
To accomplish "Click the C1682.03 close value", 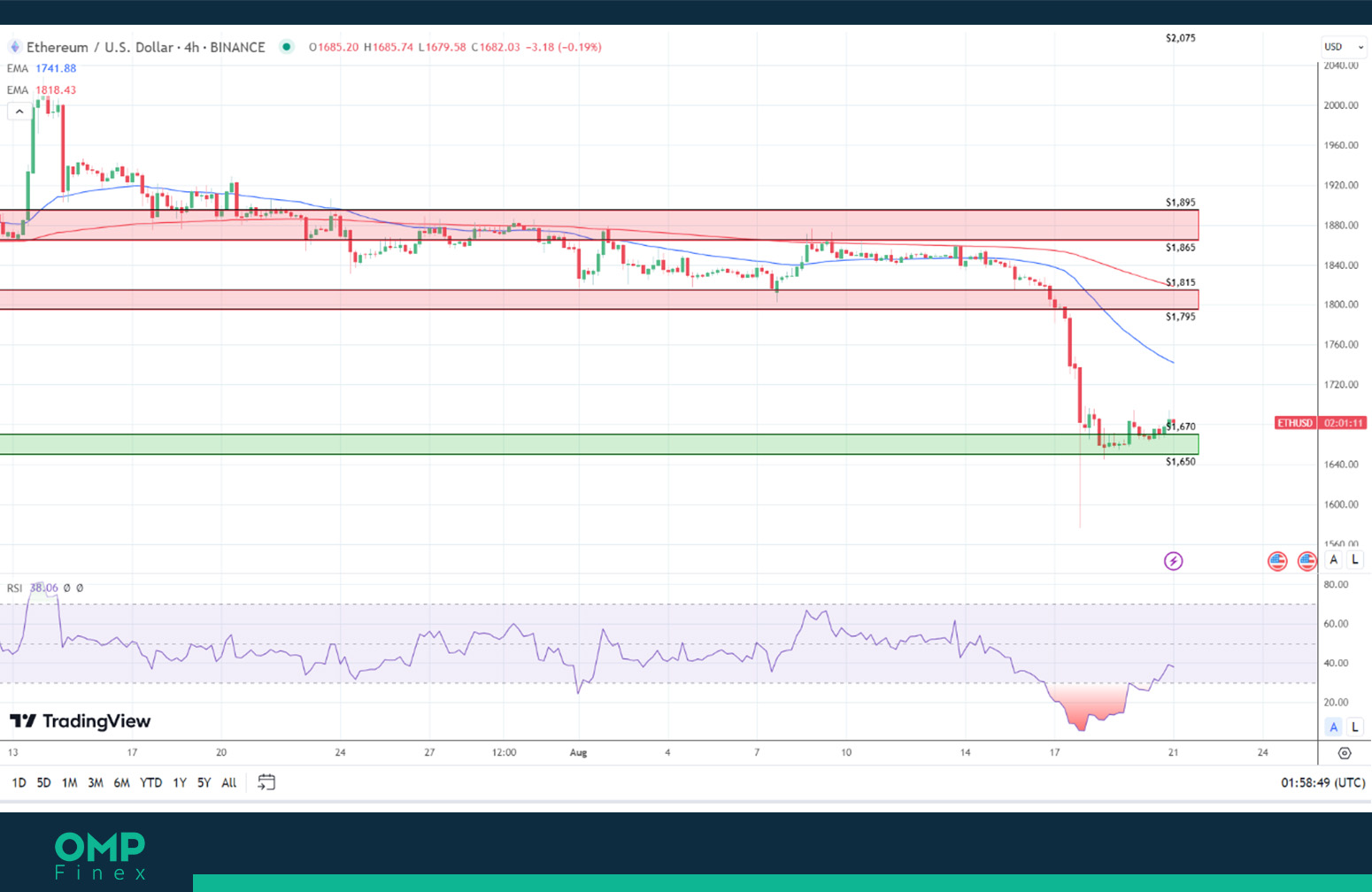I will pos(496,47).
